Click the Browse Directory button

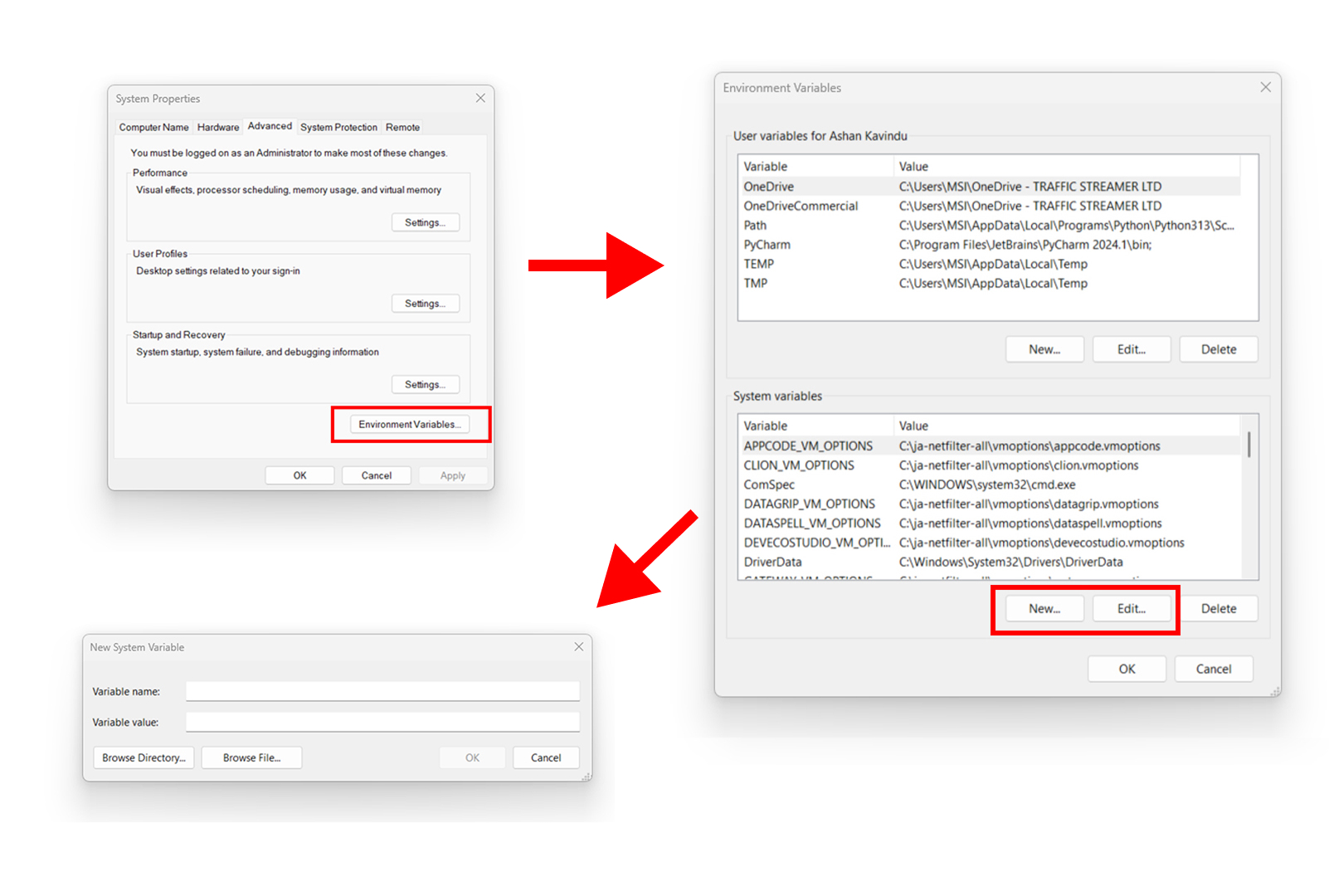click(x=144, y=757)
